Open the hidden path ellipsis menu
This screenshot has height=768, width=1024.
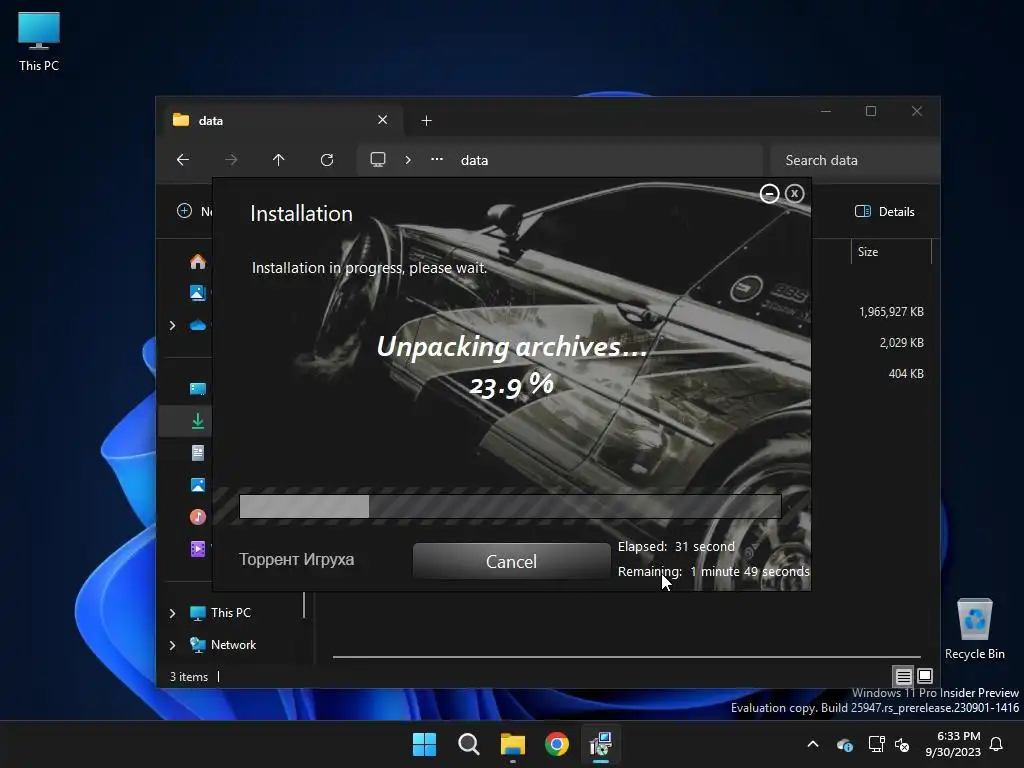click(x=437, y=159)
